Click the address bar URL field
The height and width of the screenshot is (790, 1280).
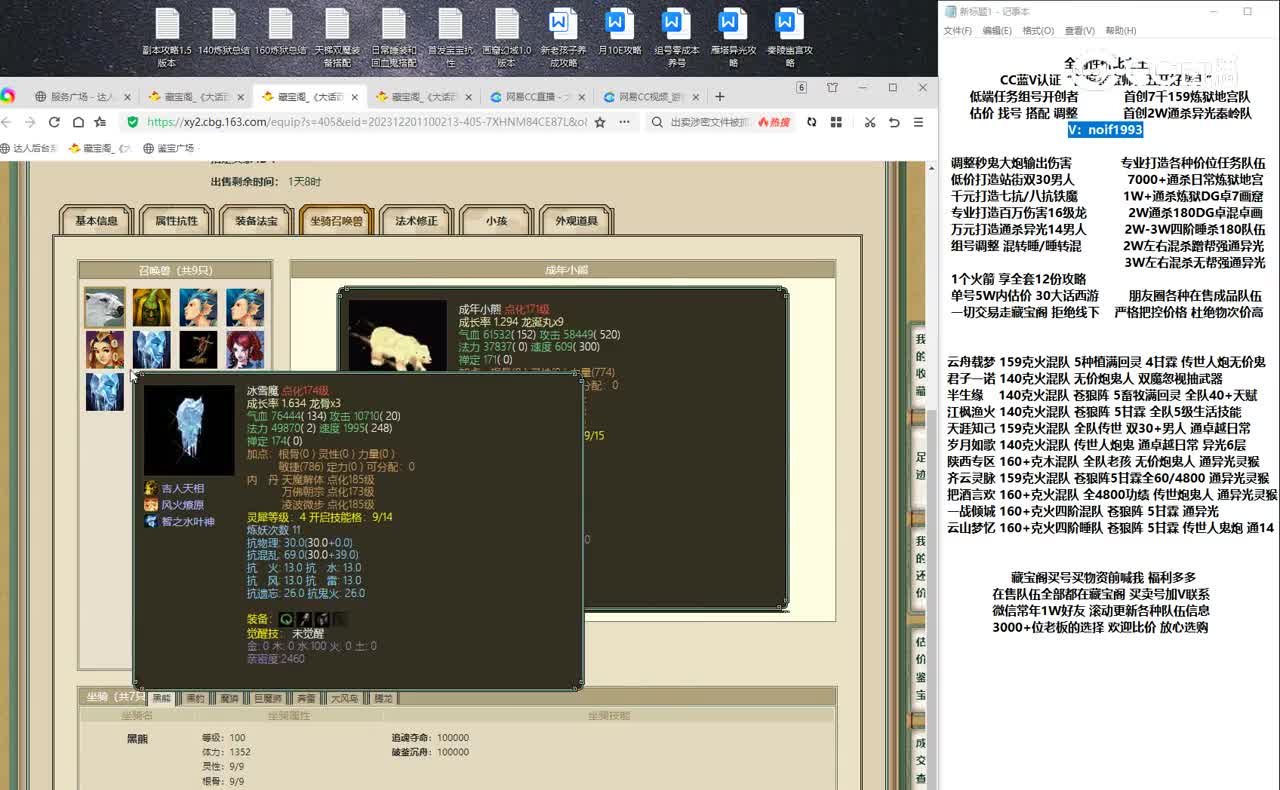(x=365, y=122)
